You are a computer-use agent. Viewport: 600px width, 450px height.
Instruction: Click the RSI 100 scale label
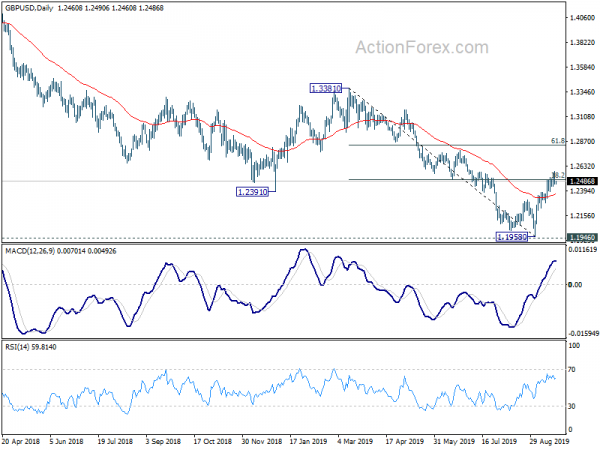pos(574,346)
